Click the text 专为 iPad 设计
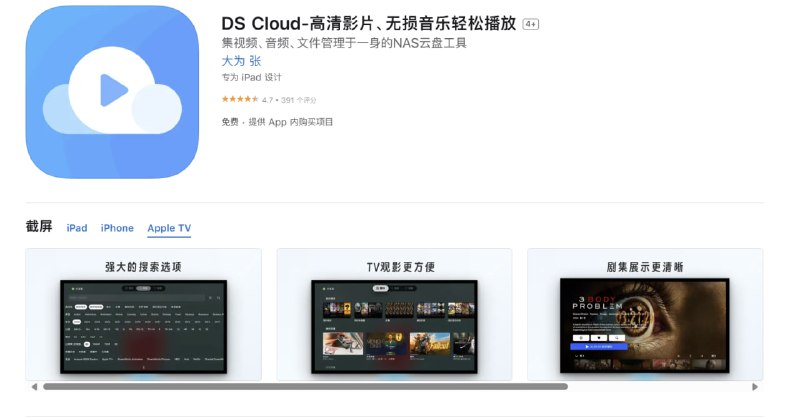The image size is (800, 417). [x=252, y=77]
